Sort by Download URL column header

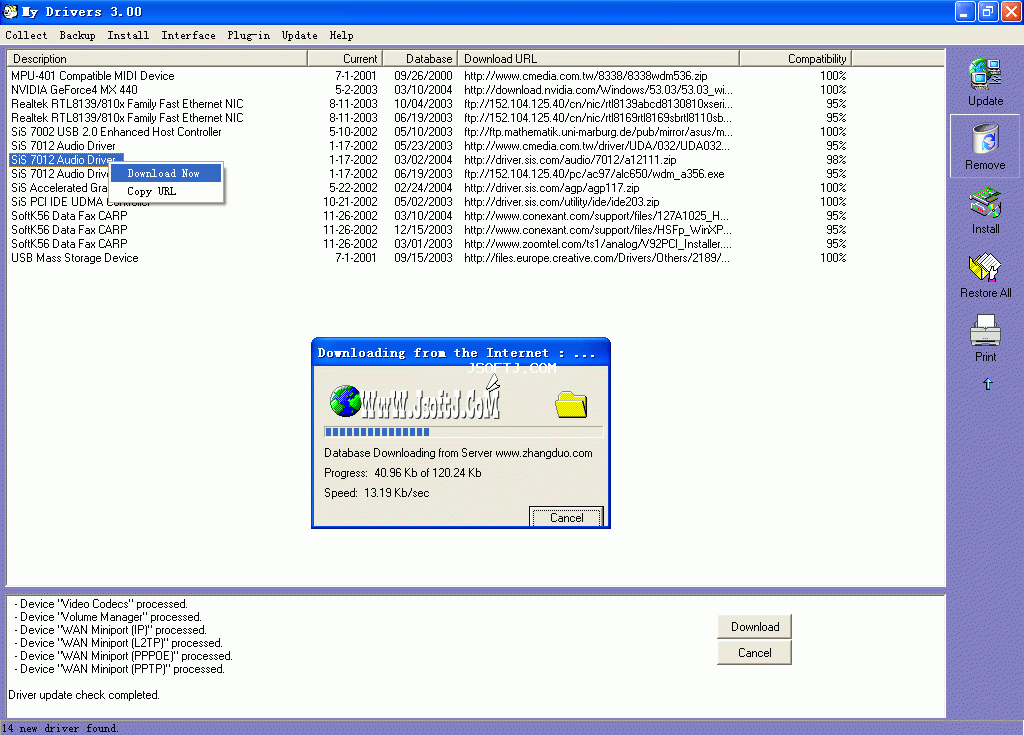click(x=598, y=59)
